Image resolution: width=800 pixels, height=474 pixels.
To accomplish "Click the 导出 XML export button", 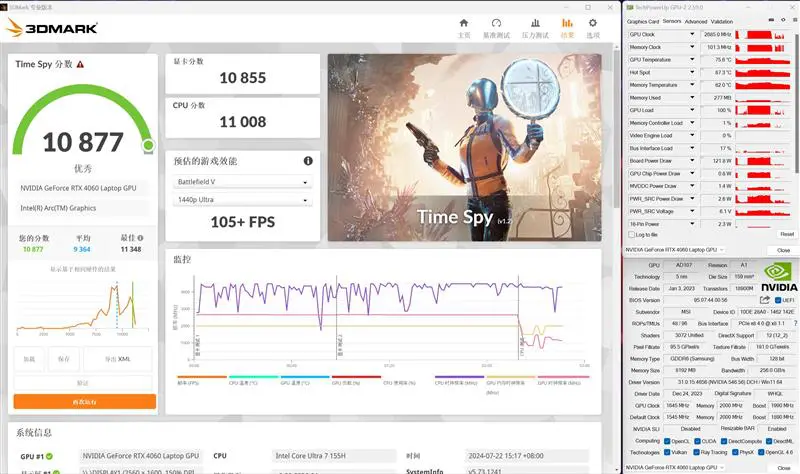I will (118, 359).
